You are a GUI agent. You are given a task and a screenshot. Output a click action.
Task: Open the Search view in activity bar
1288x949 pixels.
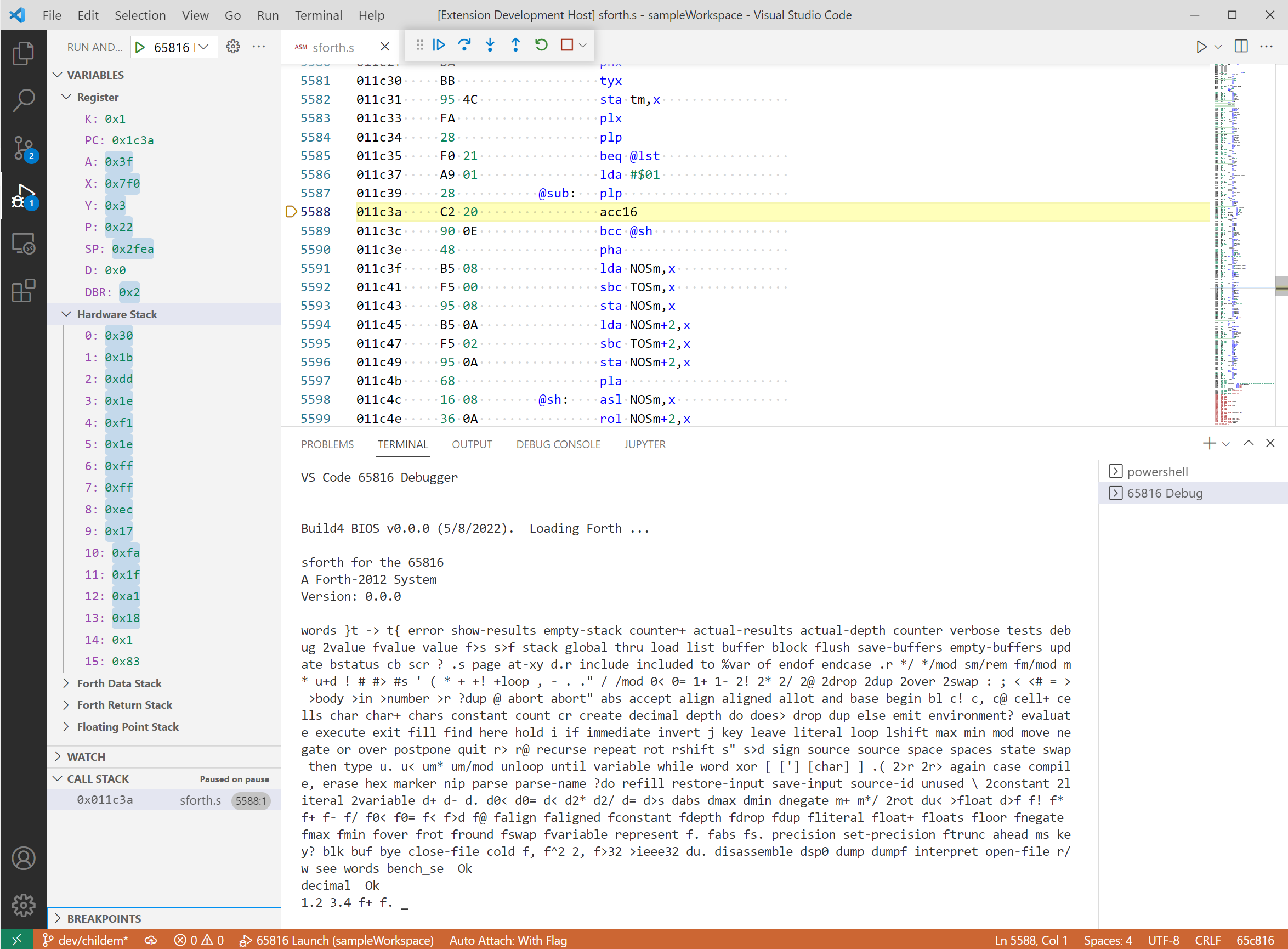click(x=24, y=100)
